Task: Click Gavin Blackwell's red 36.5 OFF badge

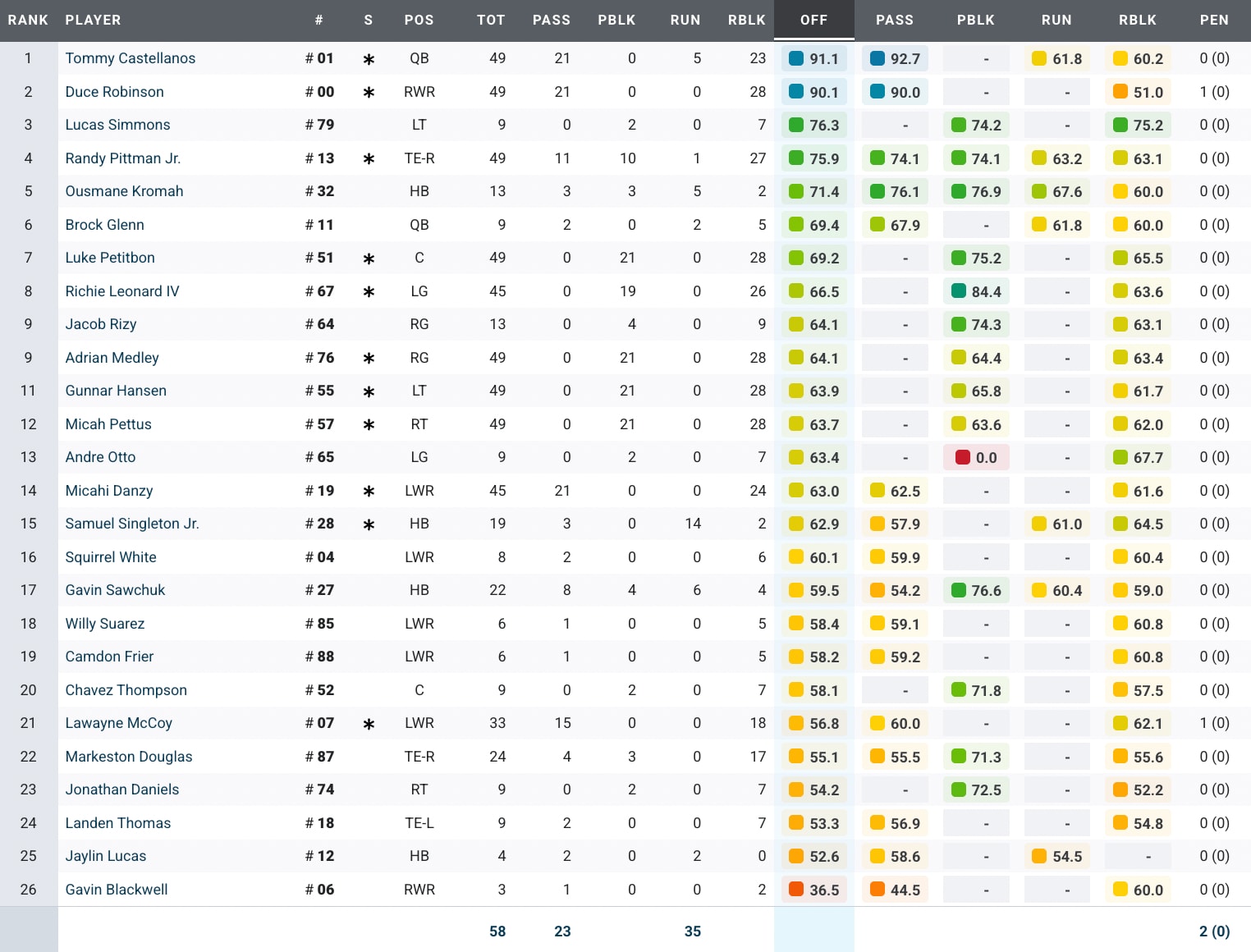Action: click(x=813, y=890)
